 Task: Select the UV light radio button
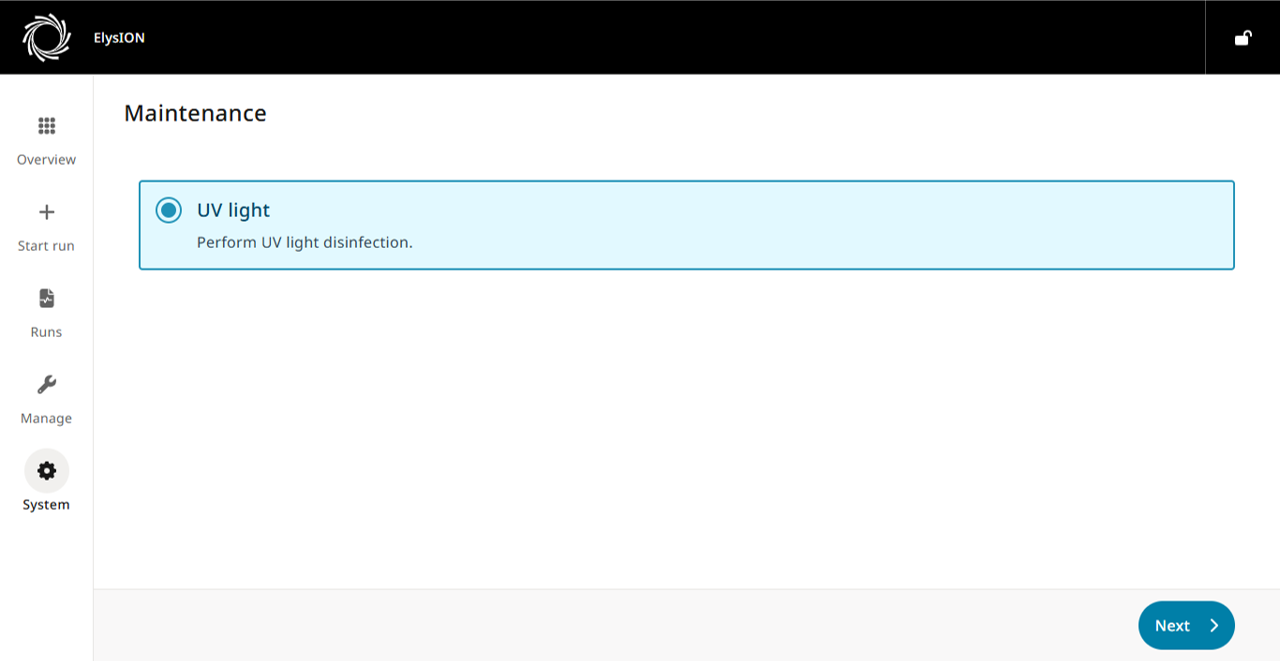pyautogui.click(x=168, y=210)
